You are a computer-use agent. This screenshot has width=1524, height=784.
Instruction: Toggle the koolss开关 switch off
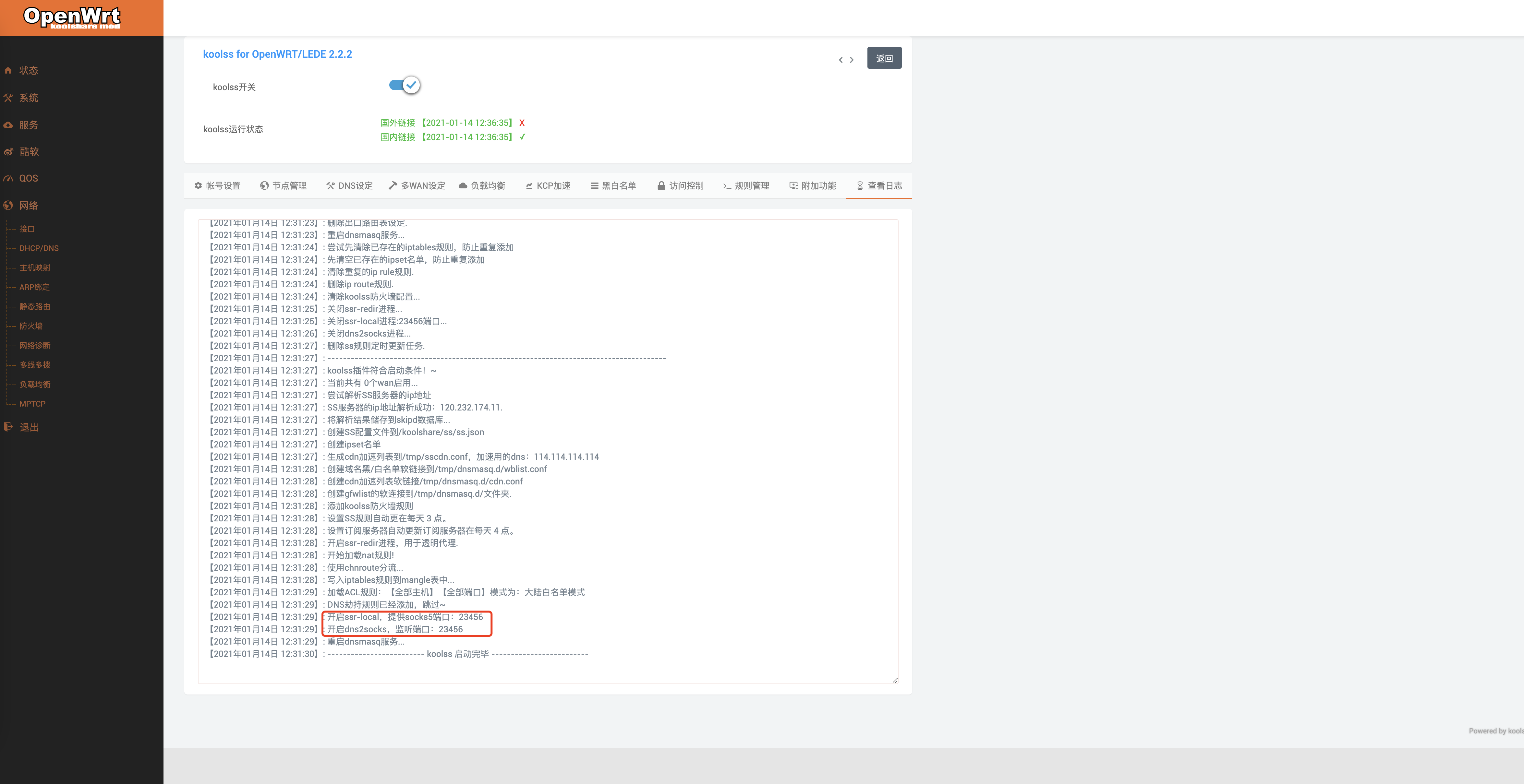point(405,85)
